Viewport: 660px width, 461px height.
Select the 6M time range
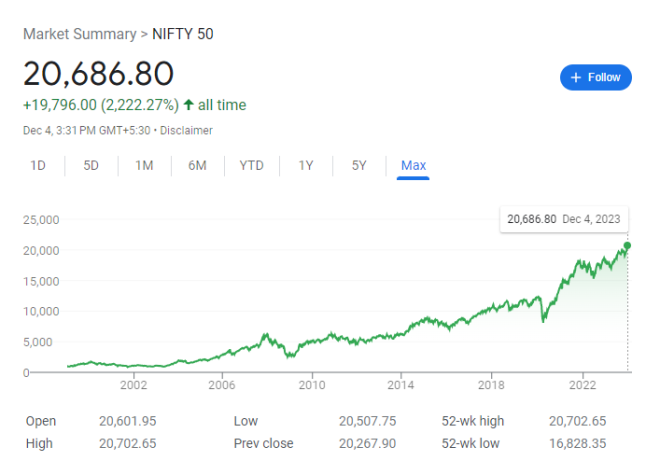[x=197, y=165]
